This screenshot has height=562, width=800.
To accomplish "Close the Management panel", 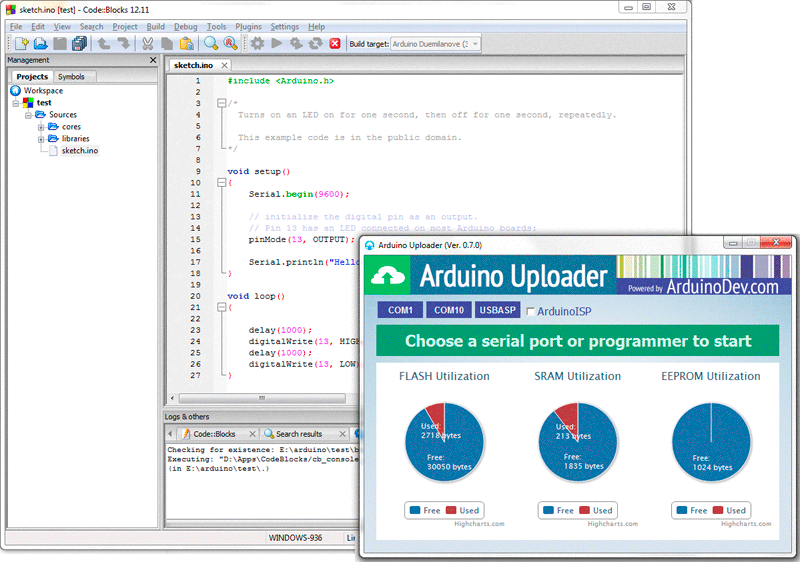I will coord(153,60).
